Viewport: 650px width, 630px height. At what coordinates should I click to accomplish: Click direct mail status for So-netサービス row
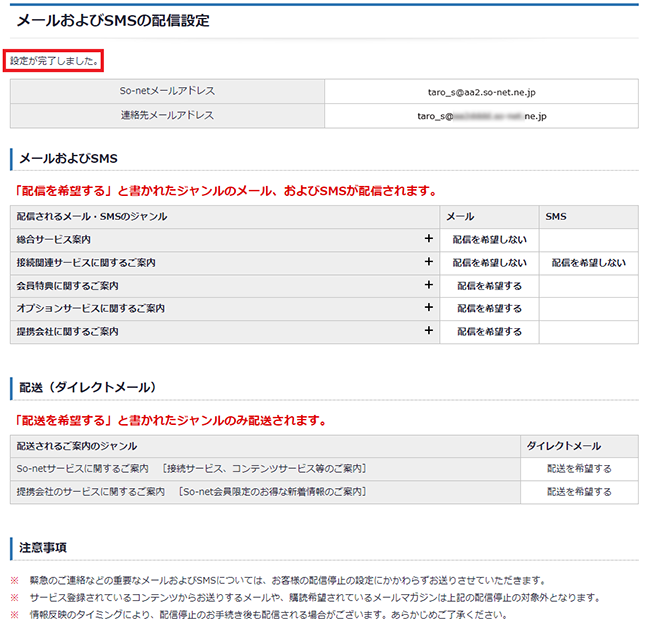click(579, 468)
